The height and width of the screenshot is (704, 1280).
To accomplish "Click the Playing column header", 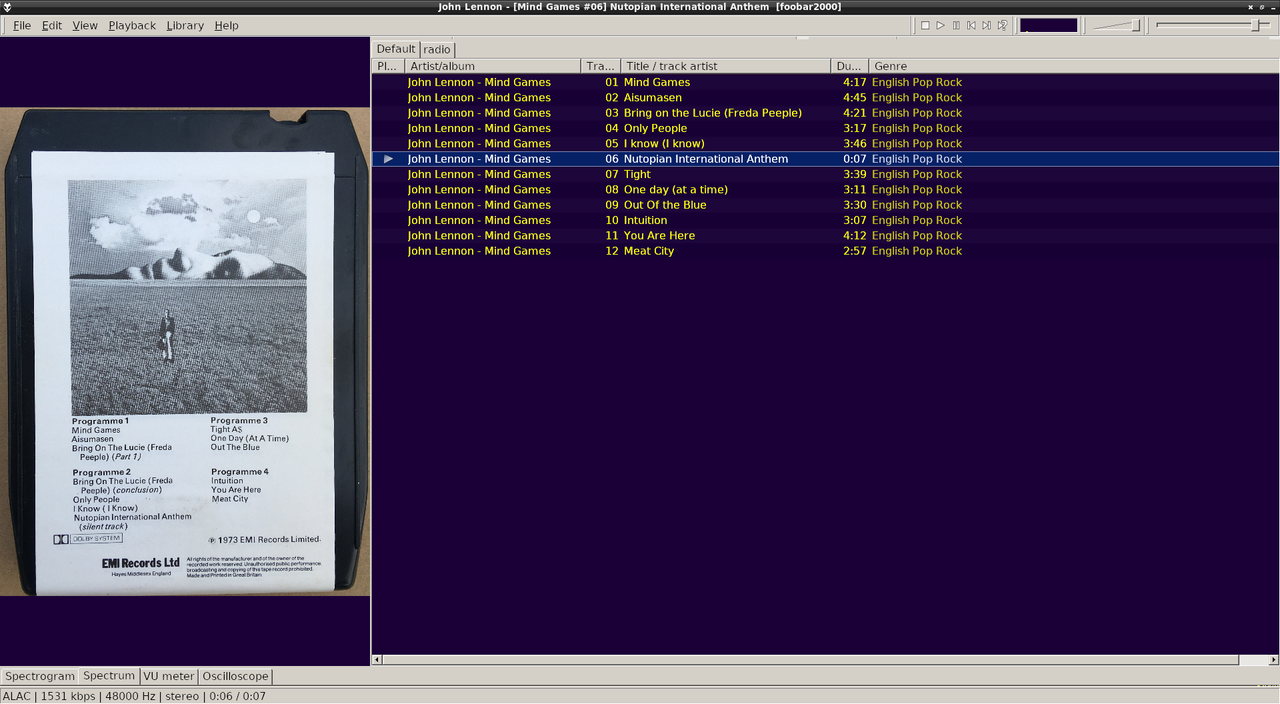I will tap(388, 66).
